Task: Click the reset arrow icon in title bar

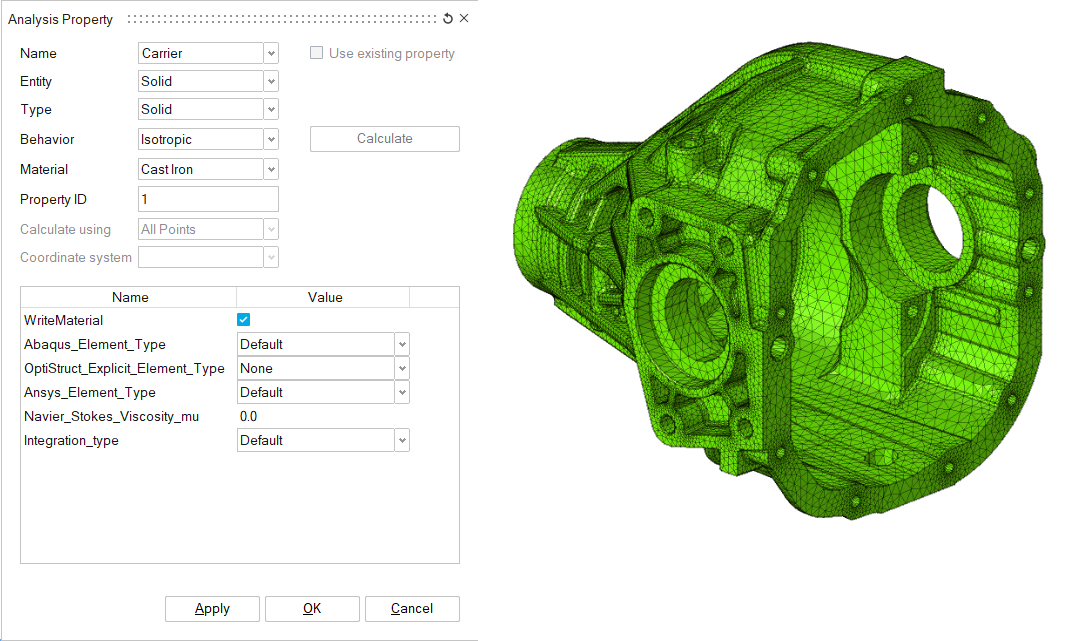Action: click(x=448, y=18)
